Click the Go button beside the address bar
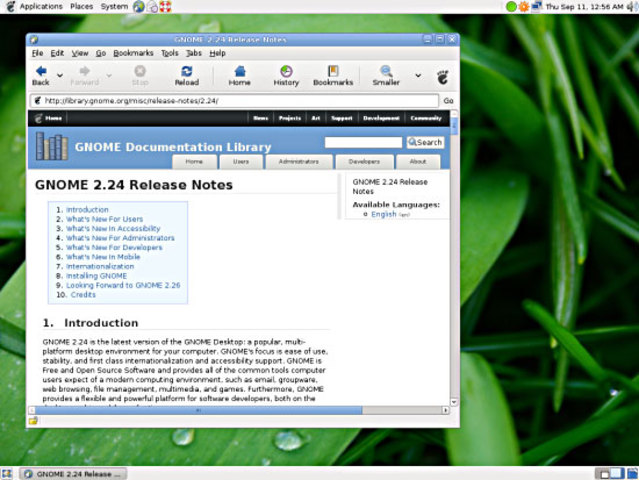The image size is (639, 480). click(x=448, y=101)
